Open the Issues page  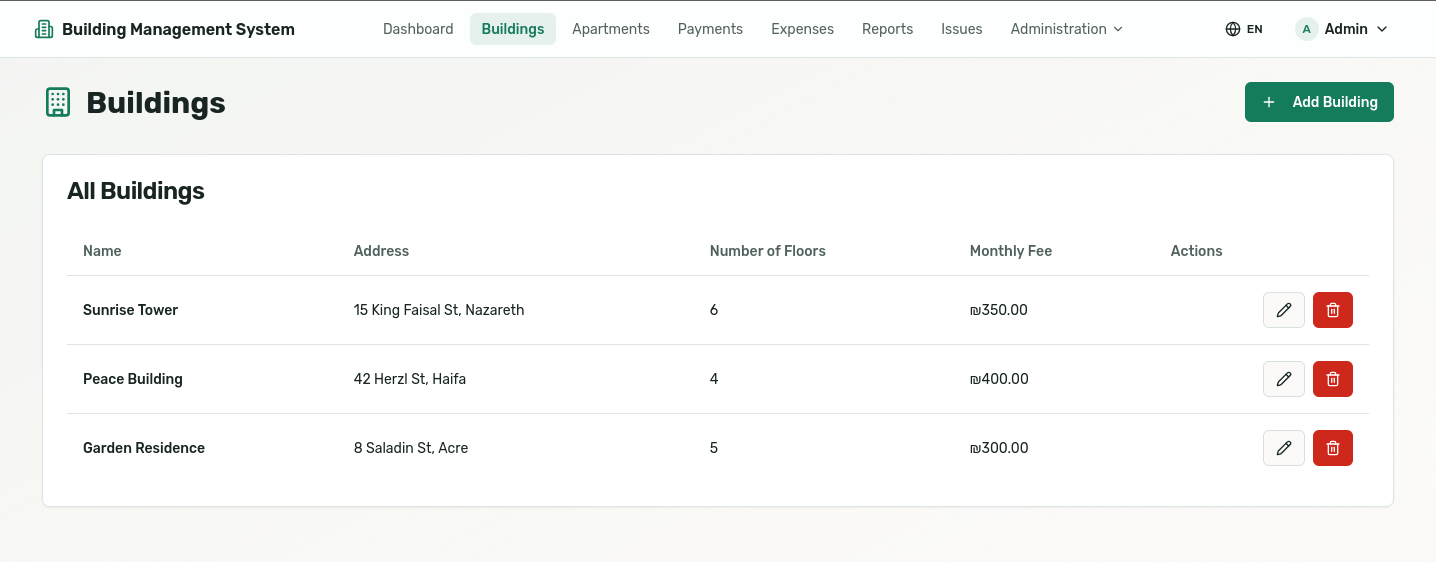[x=961, y=29]
